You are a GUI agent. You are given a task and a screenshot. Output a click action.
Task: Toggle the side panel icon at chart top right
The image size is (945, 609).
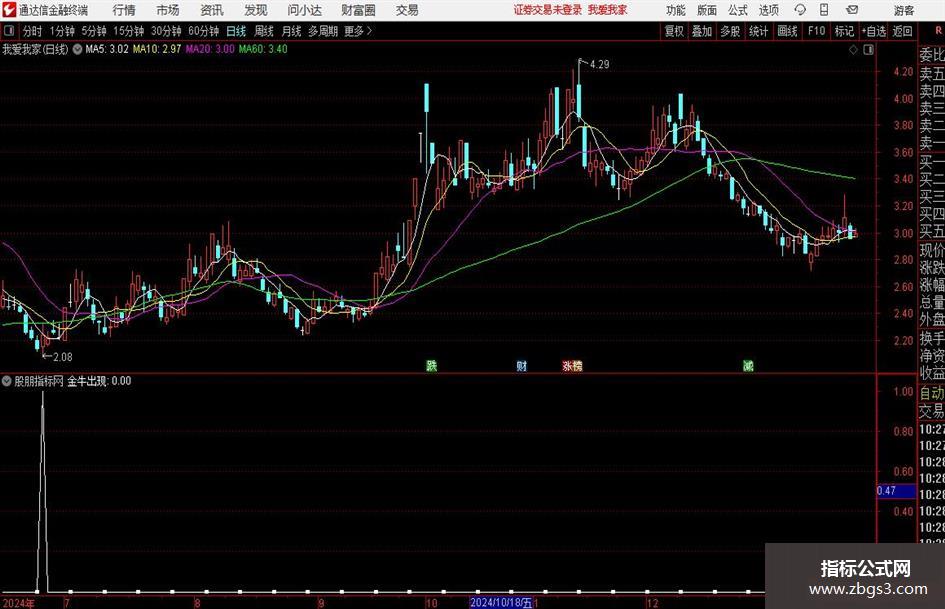pyautogui.click(x=868, y=50)
